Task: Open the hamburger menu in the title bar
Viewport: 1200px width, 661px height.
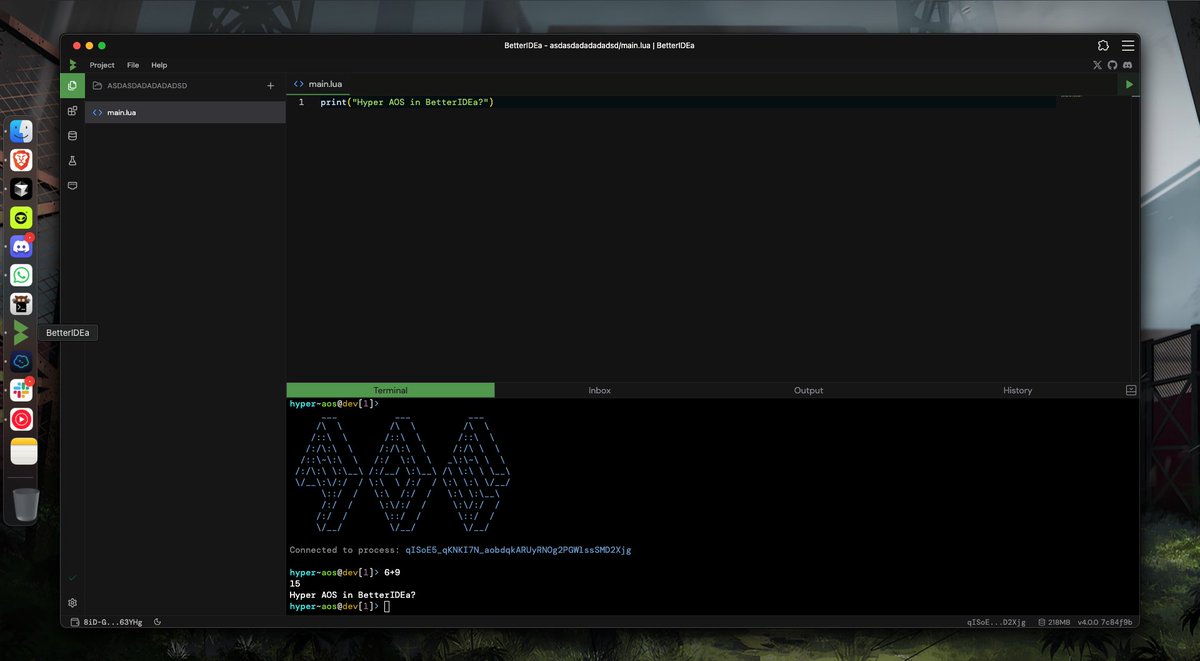Action: [x=1128, y=45]
